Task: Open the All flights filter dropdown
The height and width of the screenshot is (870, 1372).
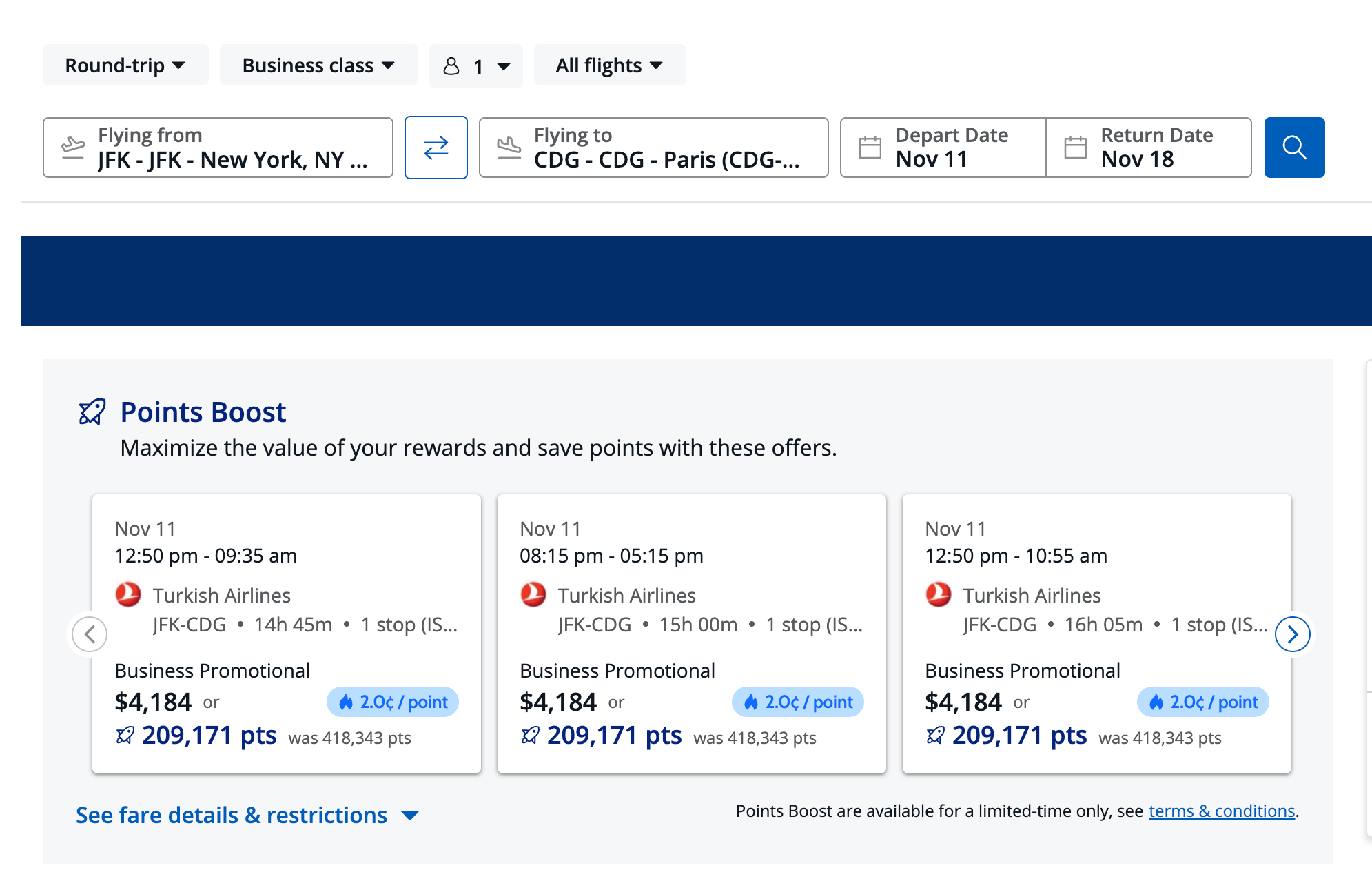Action: click(610, 65)
